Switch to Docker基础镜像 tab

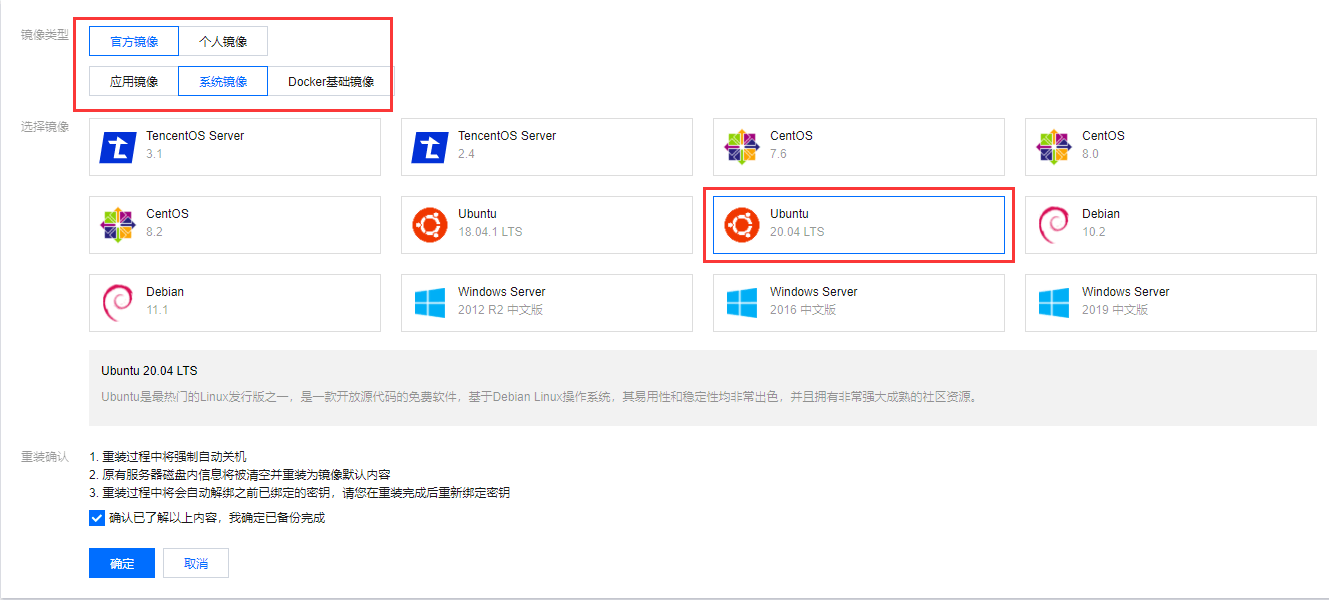click(x=331, y=81)
